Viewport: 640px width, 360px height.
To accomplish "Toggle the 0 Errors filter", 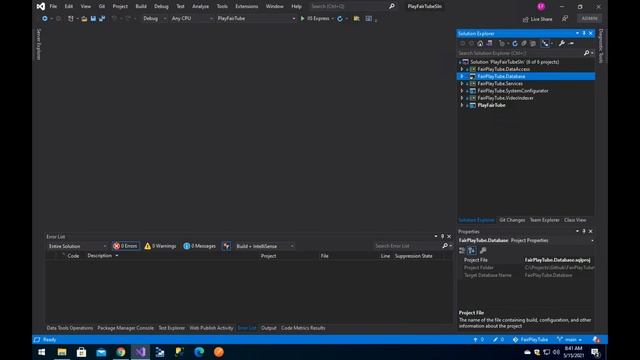I will [126, 246].
